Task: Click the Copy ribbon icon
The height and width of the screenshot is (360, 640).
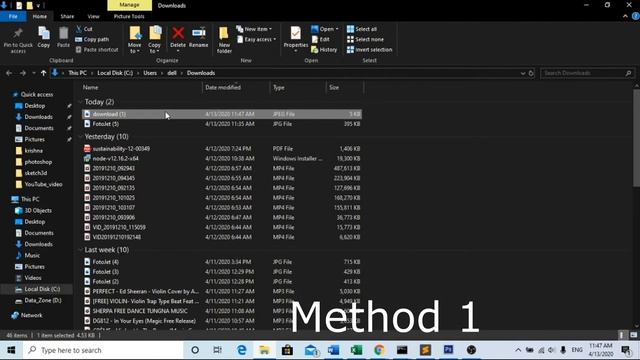Action: (x=44, y=33)
